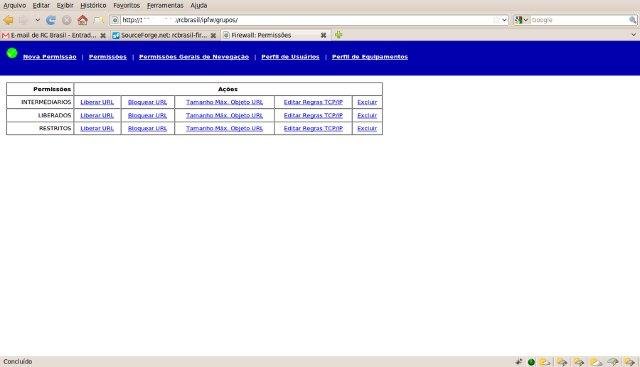The width and height of the screenshot is (640, 367).
Task: Click Tamanho Máx. Objeto URL for INTERMEDIARIOS
Action: click(x=224, y=102)
